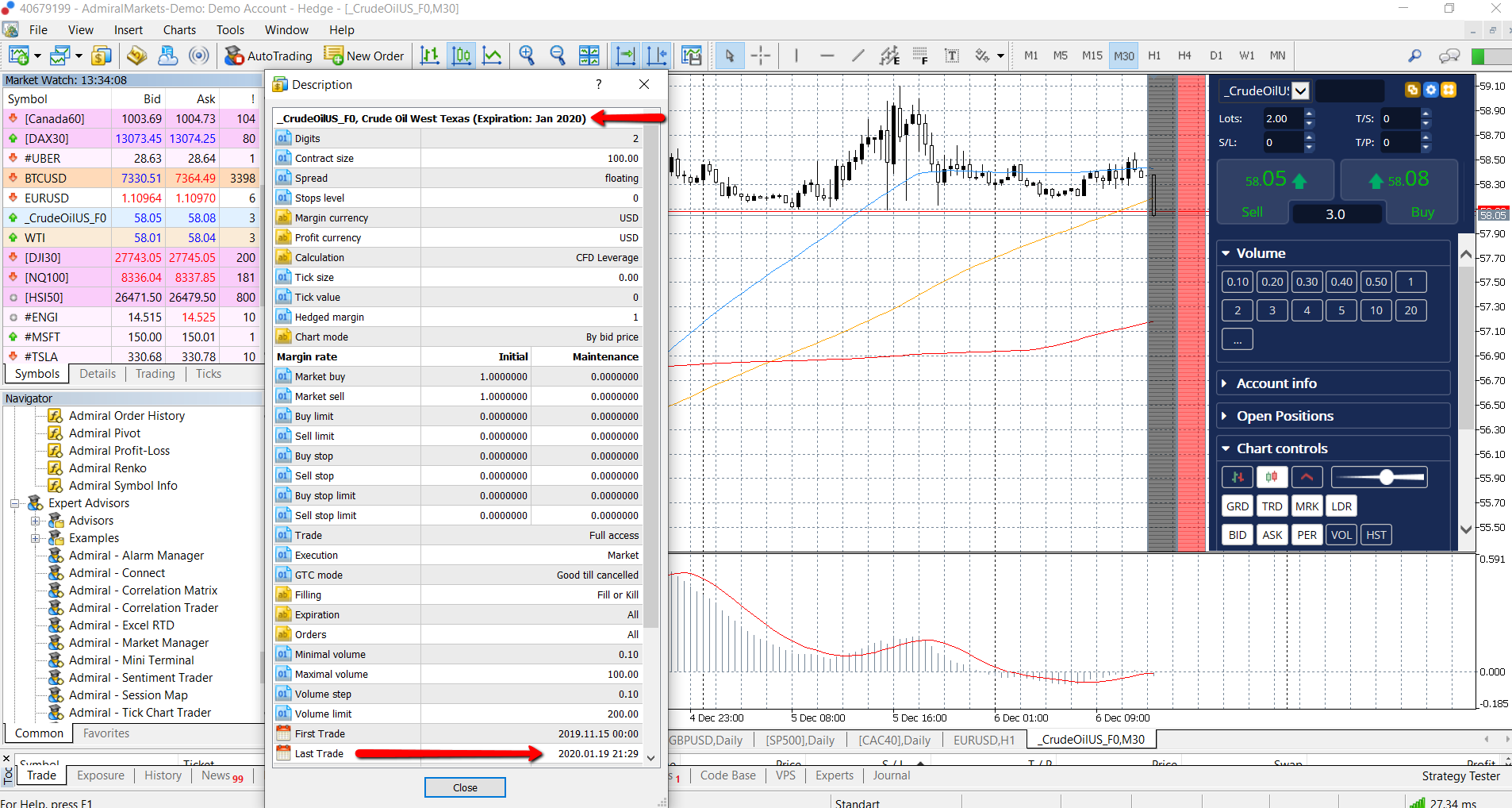Click the Buy 58.08 button
This screenshot has height=808, width=1512.
pos(1401,190)
